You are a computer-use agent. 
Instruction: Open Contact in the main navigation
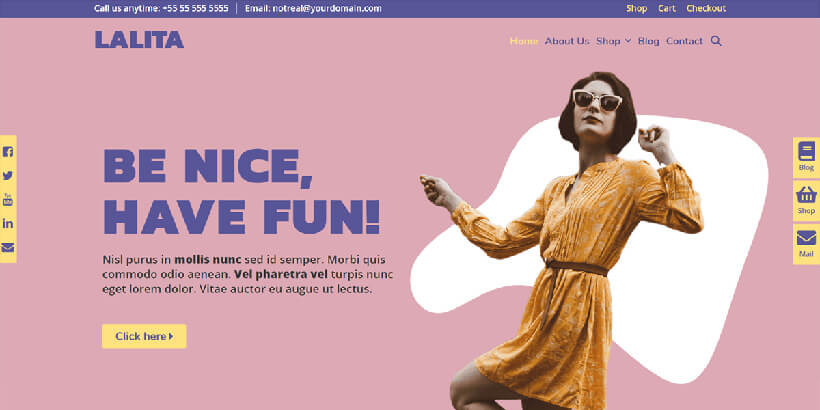pyautogui.click(x=684, y=41)
